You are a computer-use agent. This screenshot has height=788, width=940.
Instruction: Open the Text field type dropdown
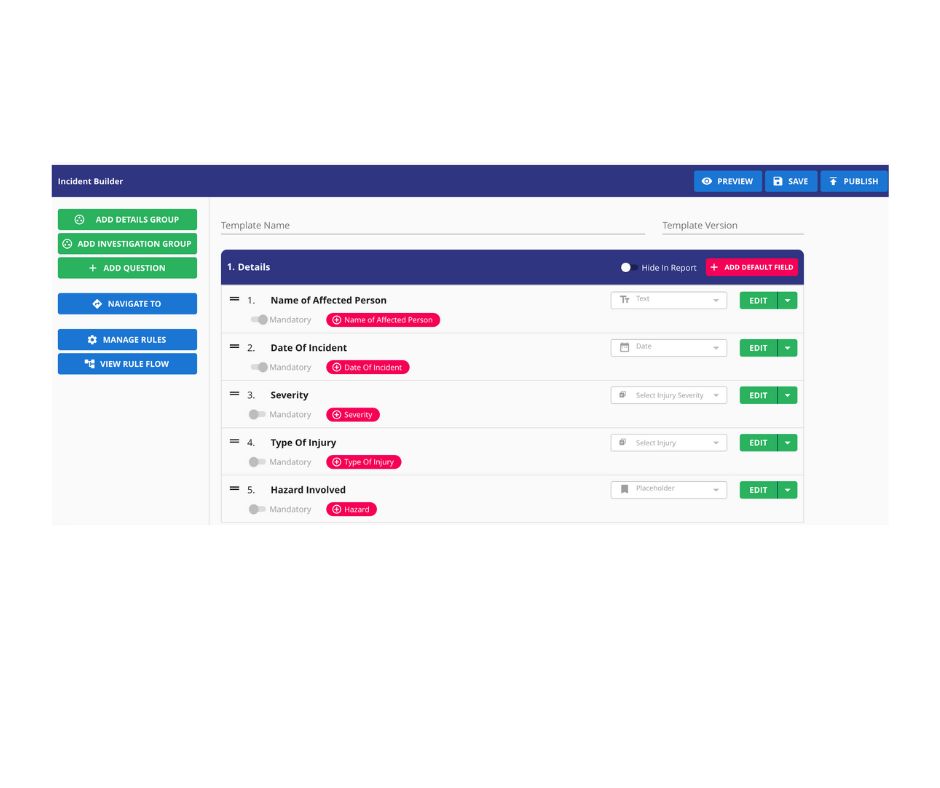pyautogui.click(x=714, y=299)
